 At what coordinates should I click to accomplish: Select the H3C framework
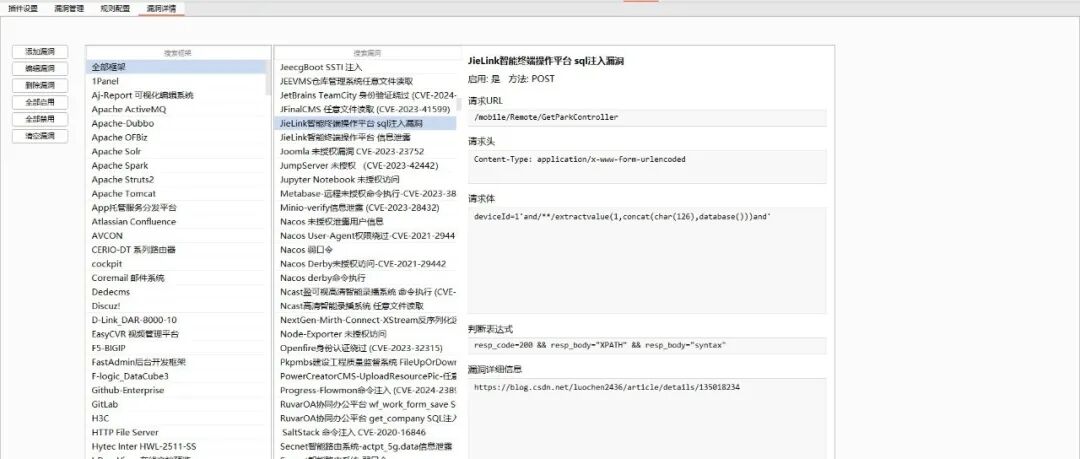176,418
